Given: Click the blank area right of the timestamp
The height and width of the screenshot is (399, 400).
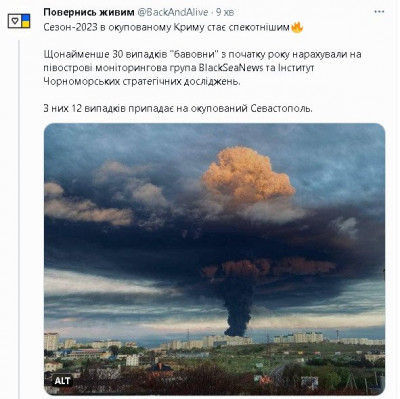Looking at the screenshot, I should pyautogui.click(x=303, y=12).
